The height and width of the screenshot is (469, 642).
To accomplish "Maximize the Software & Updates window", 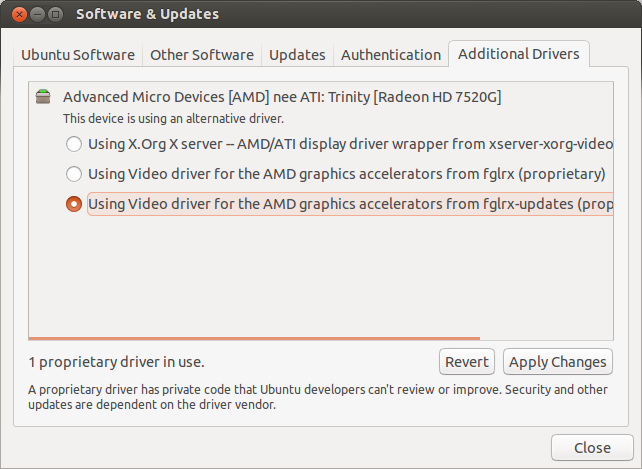I will (55, 15).
